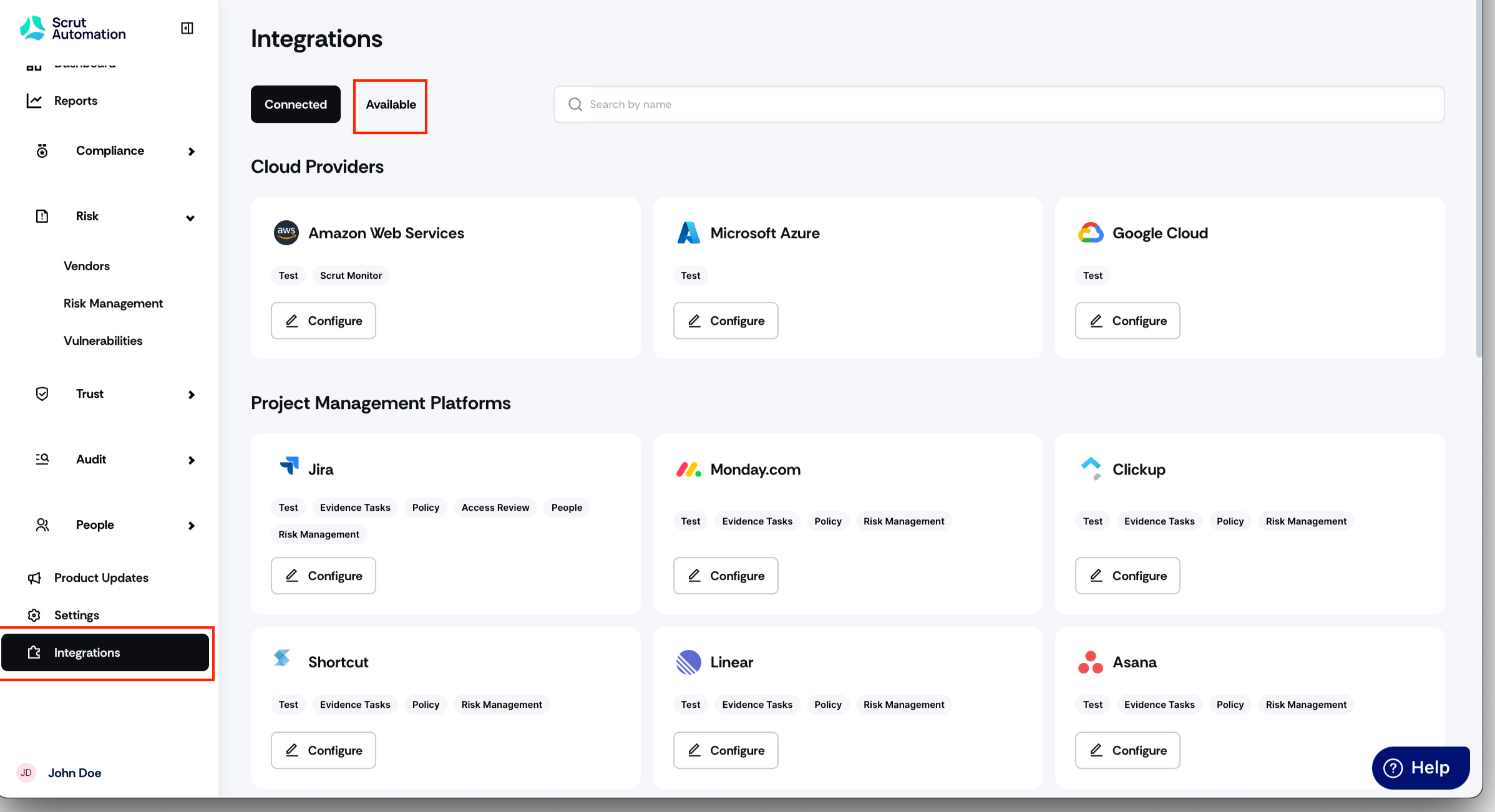Click the Google Cloud logo
1495x812 pixels.
(x=1091, y=233)
